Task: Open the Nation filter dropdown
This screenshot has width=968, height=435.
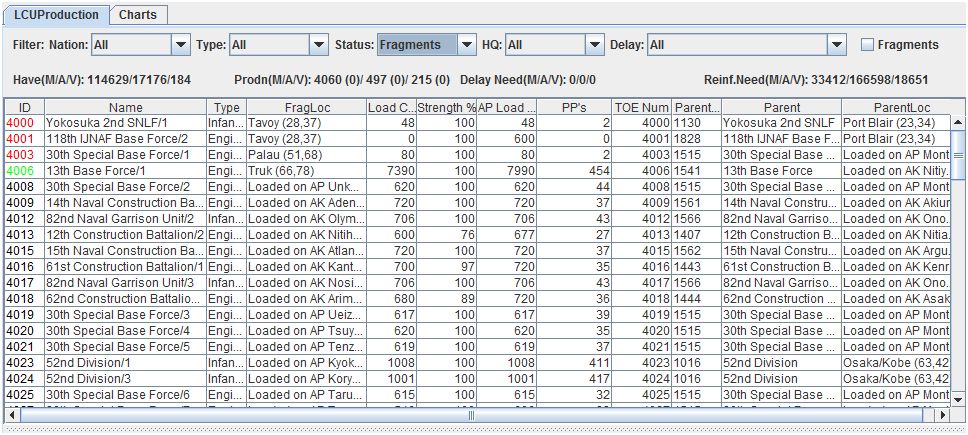Action: (141, 44)
